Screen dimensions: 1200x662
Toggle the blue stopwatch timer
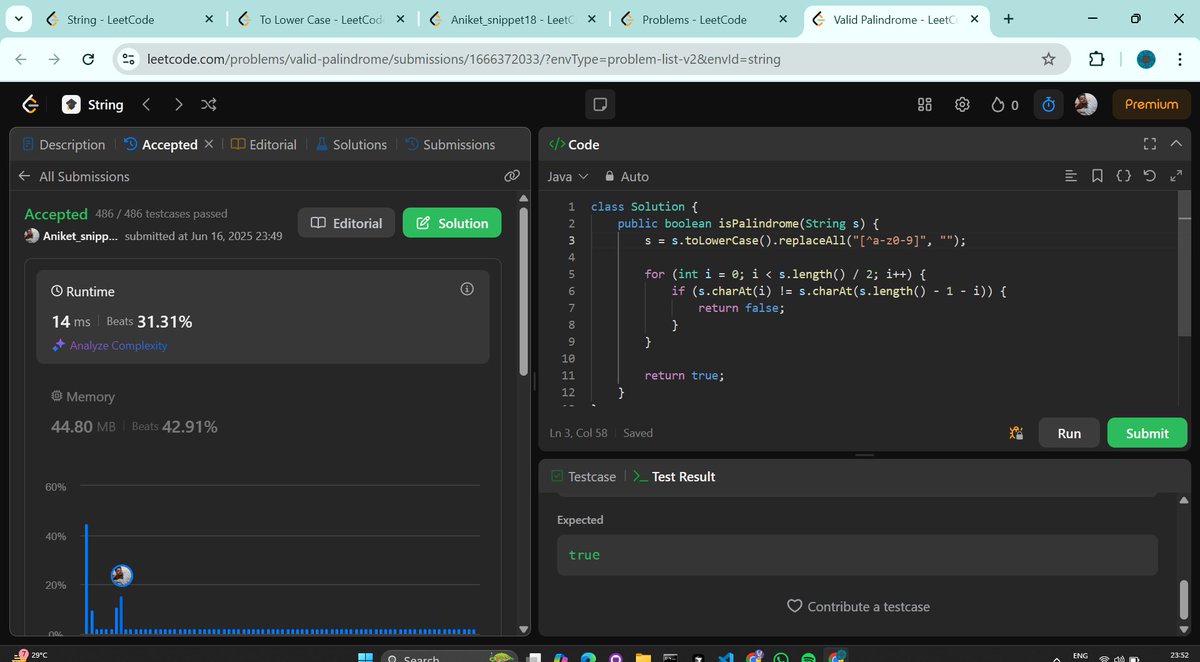click(x=1048, y=104)
